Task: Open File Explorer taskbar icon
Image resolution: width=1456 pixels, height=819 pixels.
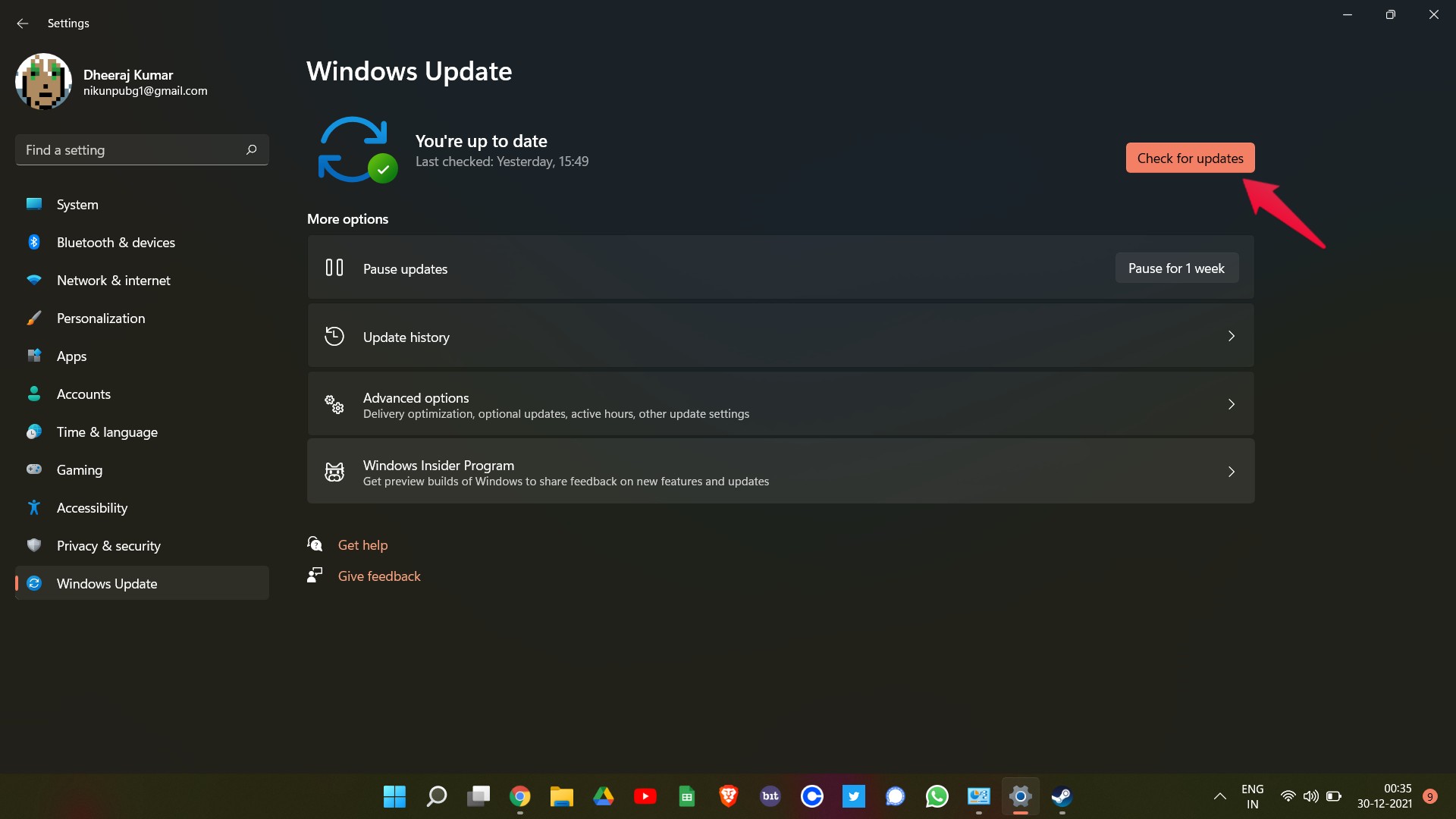Action: (561, 796)
